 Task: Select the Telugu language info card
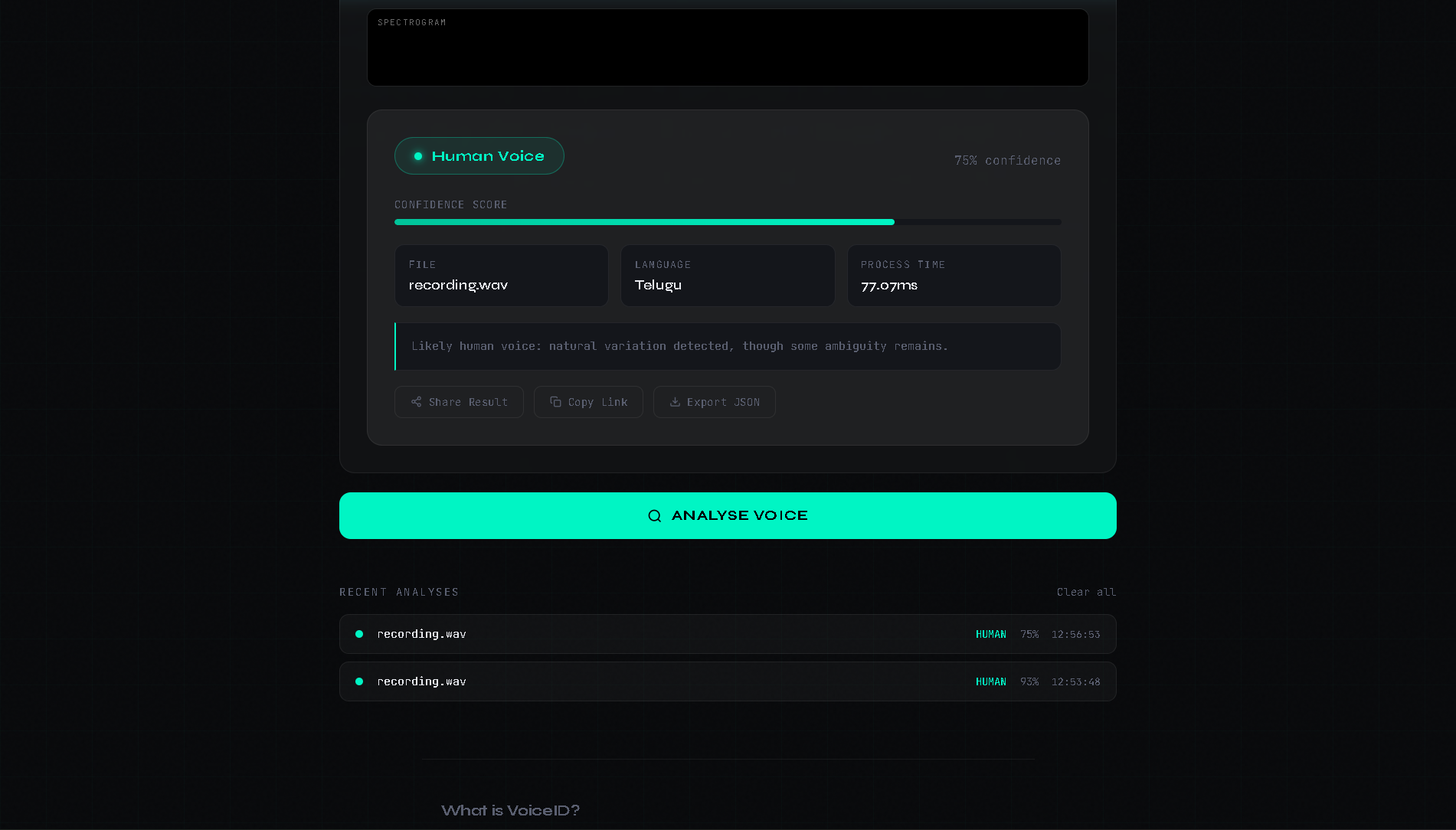(727, 276)
